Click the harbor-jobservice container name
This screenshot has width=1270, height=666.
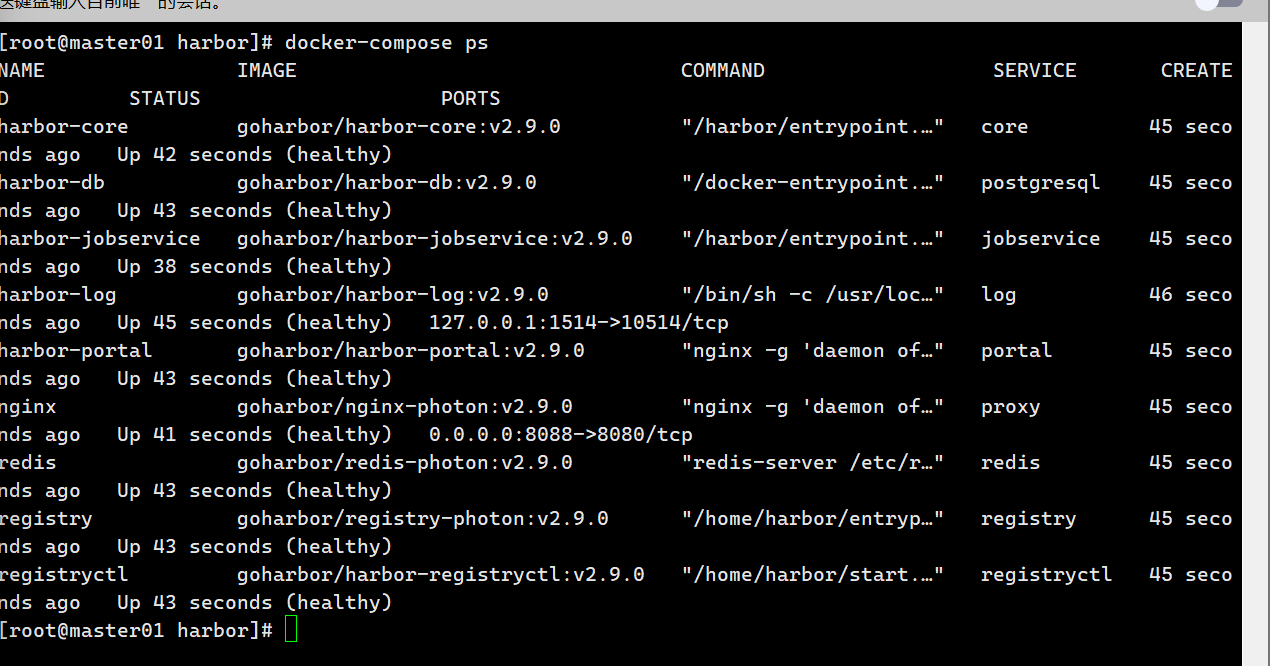click(x=100, y=239)
